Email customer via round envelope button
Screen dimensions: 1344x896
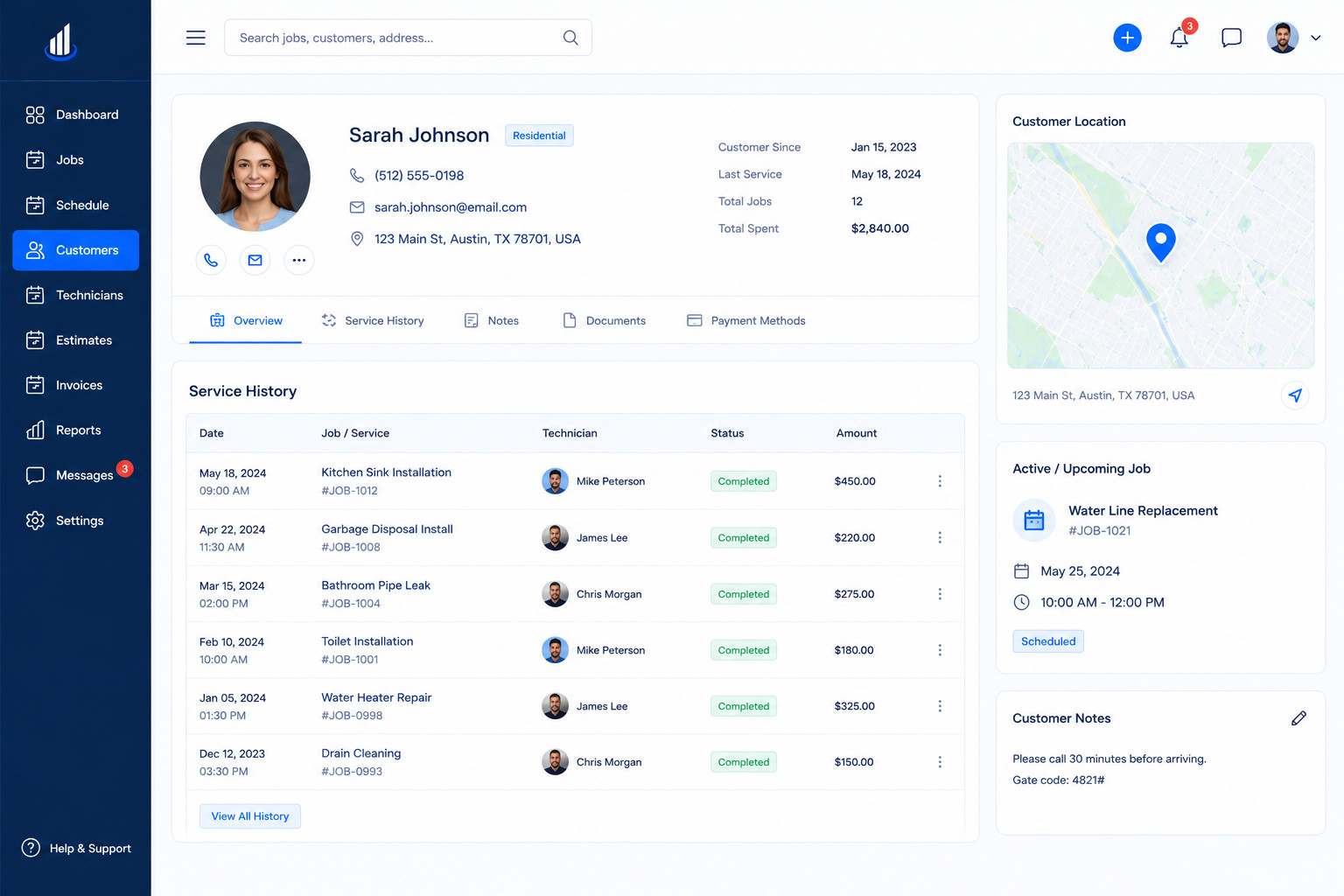tap(255, 260)
